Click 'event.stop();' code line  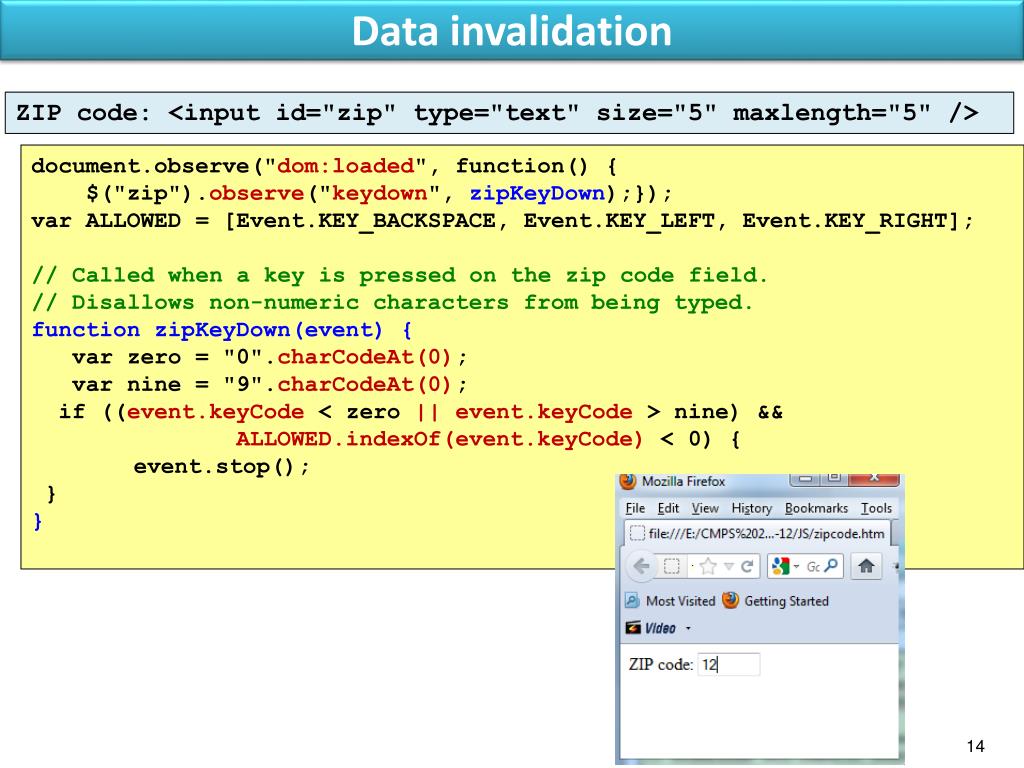pos(221,467)
